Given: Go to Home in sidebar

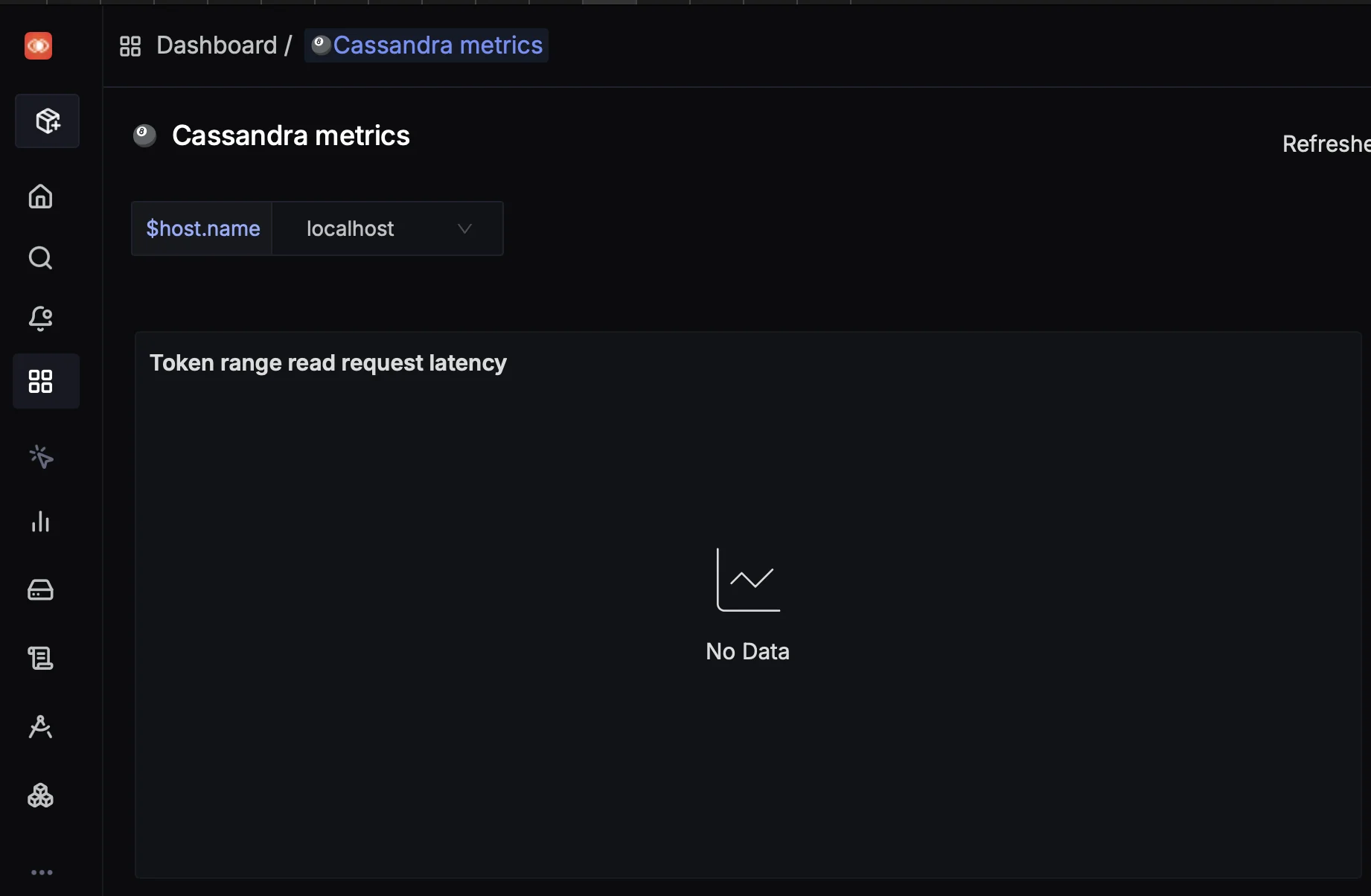Looking at the screenshot, I should (40, 196).
